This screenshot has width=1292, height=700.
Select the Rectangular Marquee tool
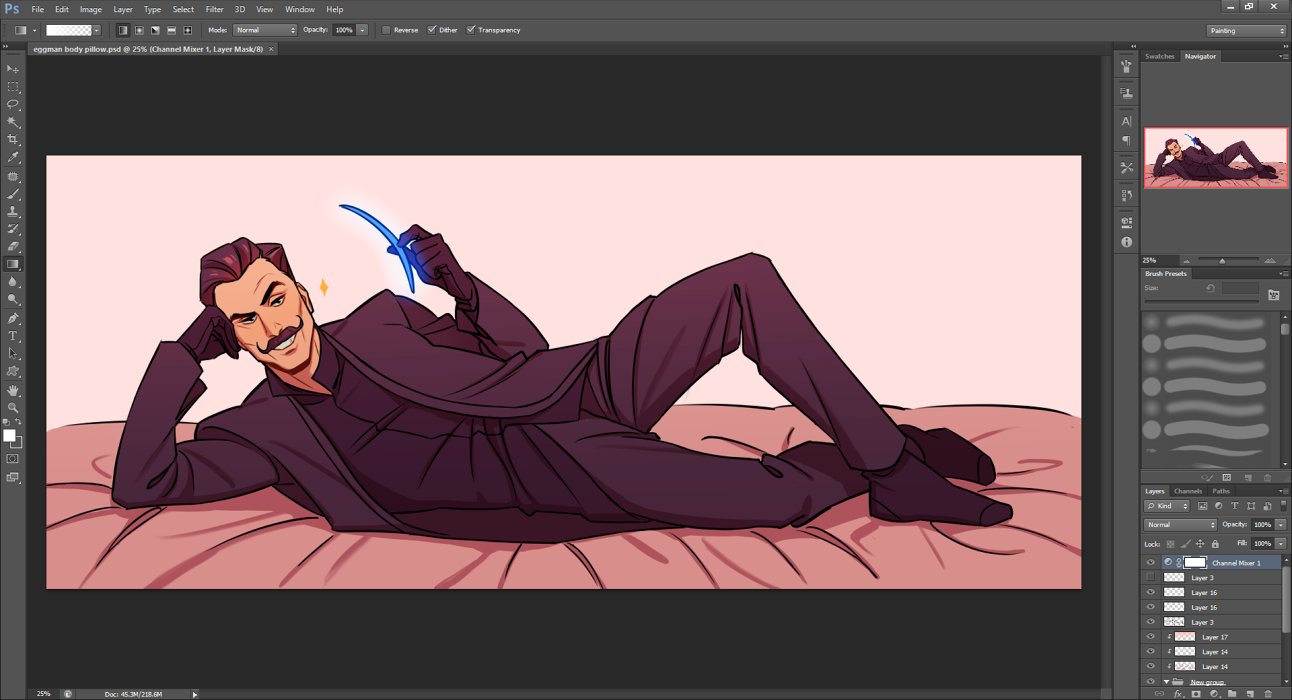point(13,87)
